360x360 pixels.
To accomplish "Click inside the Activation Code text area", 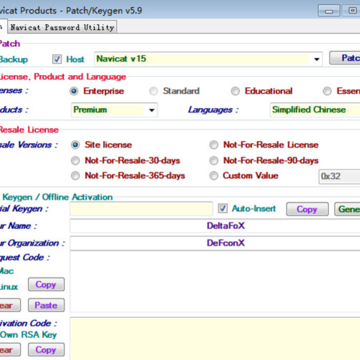I will [215, 339].
